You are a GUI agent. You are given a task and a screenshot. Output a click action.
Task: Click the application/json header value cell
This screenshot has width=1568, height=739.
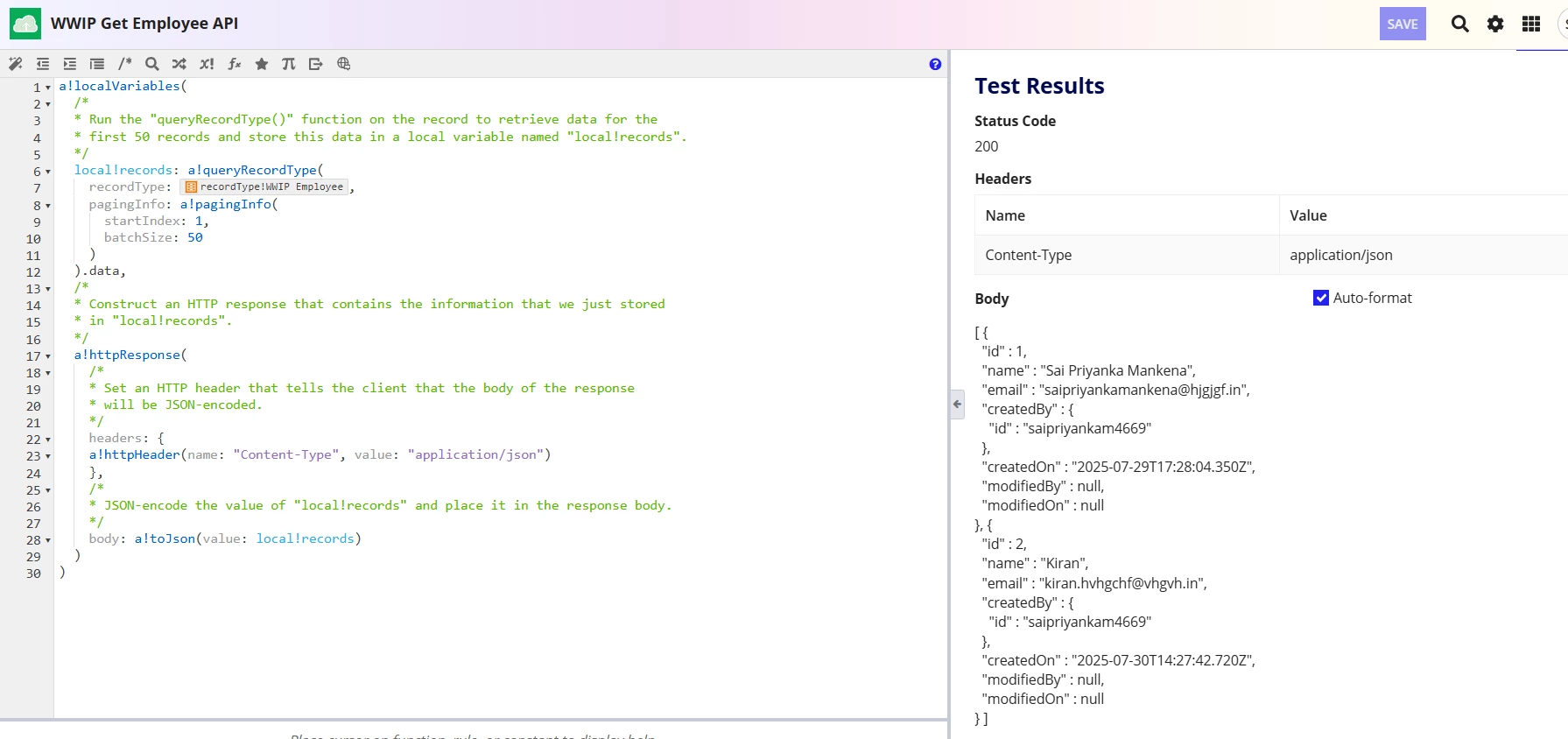(x=1424, y=255)
